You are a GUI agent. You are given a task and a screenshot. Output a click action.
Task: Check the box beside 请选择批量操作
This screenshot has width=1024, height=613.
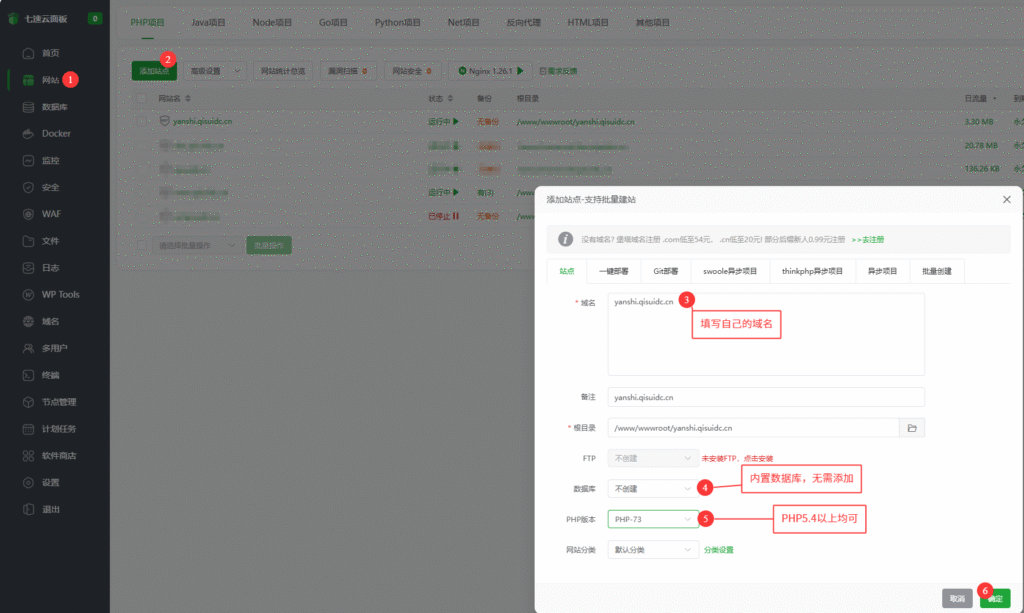coord(141,245)
